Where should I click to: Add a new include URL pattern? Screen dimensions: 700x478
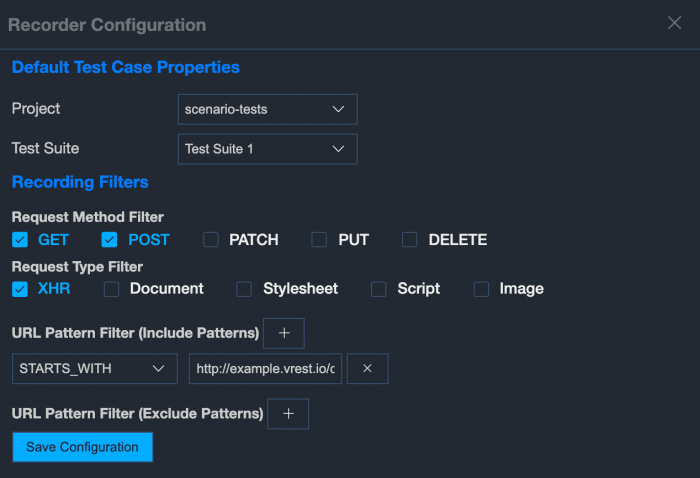[284, 333]
